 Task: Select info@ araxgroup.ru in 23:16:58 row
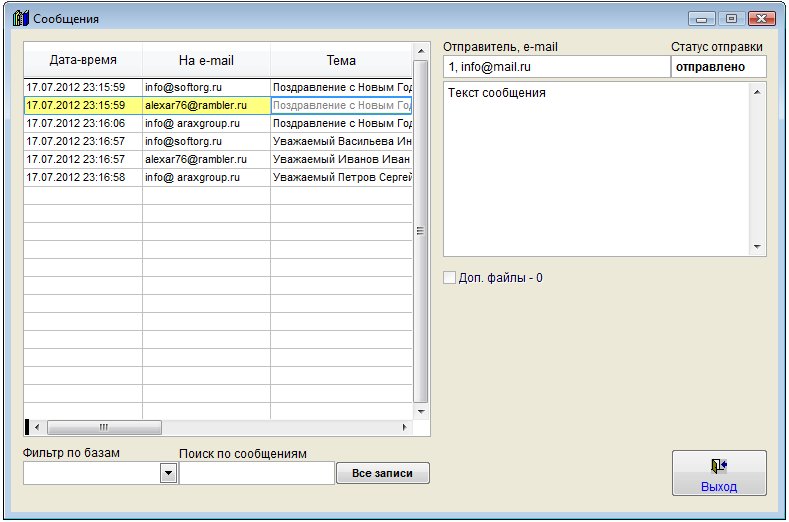tap(206, 177)
